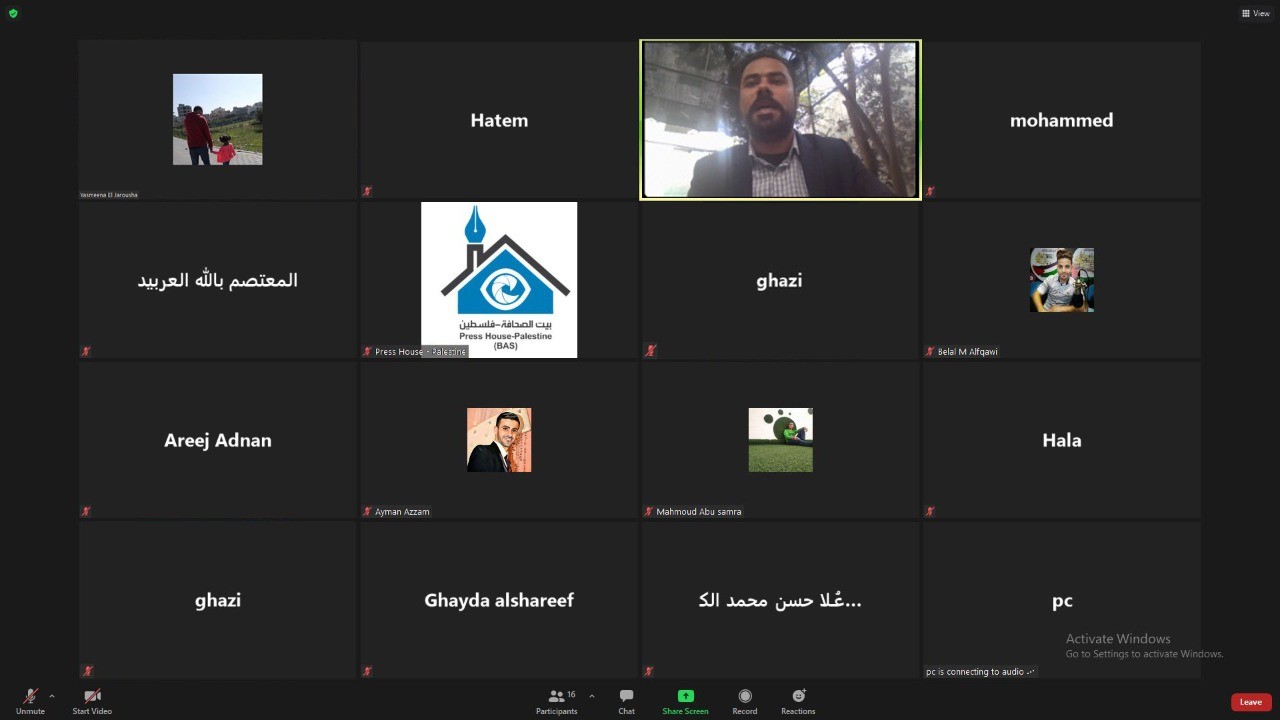Open the Reactions menu
Image resolution: width=1280 pixels, height=720 pixels.
[x=798, y=697]
